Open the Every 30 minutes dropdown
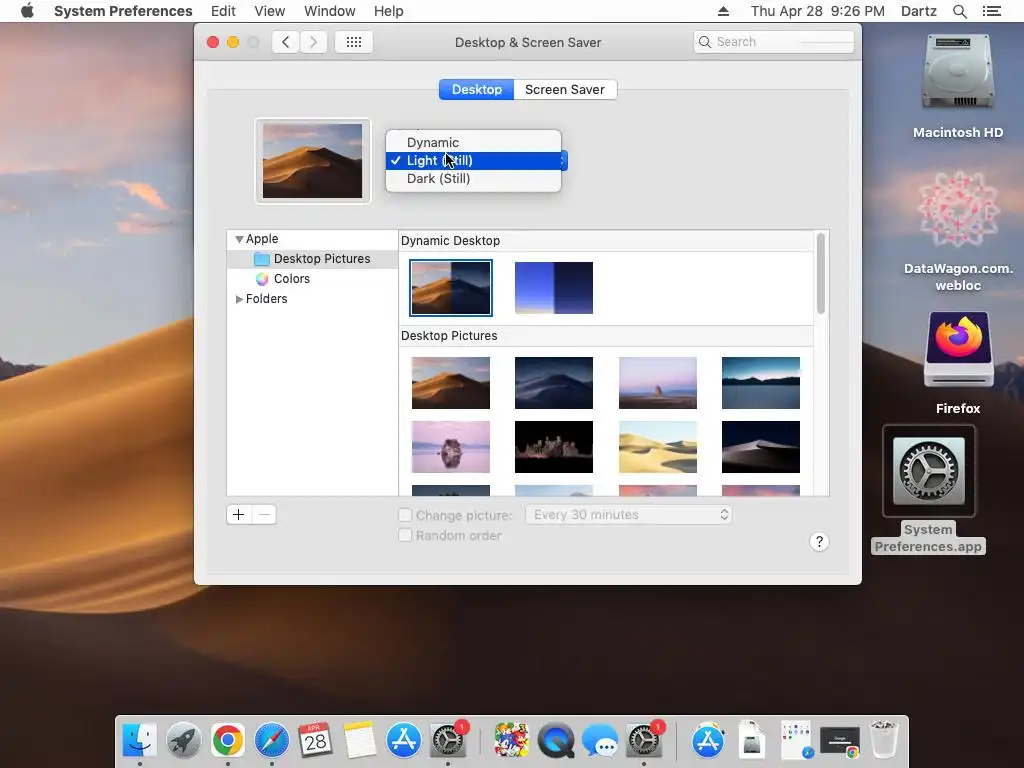The height and width of the screenshot is (768, 1024). click(x=628, y=515)
